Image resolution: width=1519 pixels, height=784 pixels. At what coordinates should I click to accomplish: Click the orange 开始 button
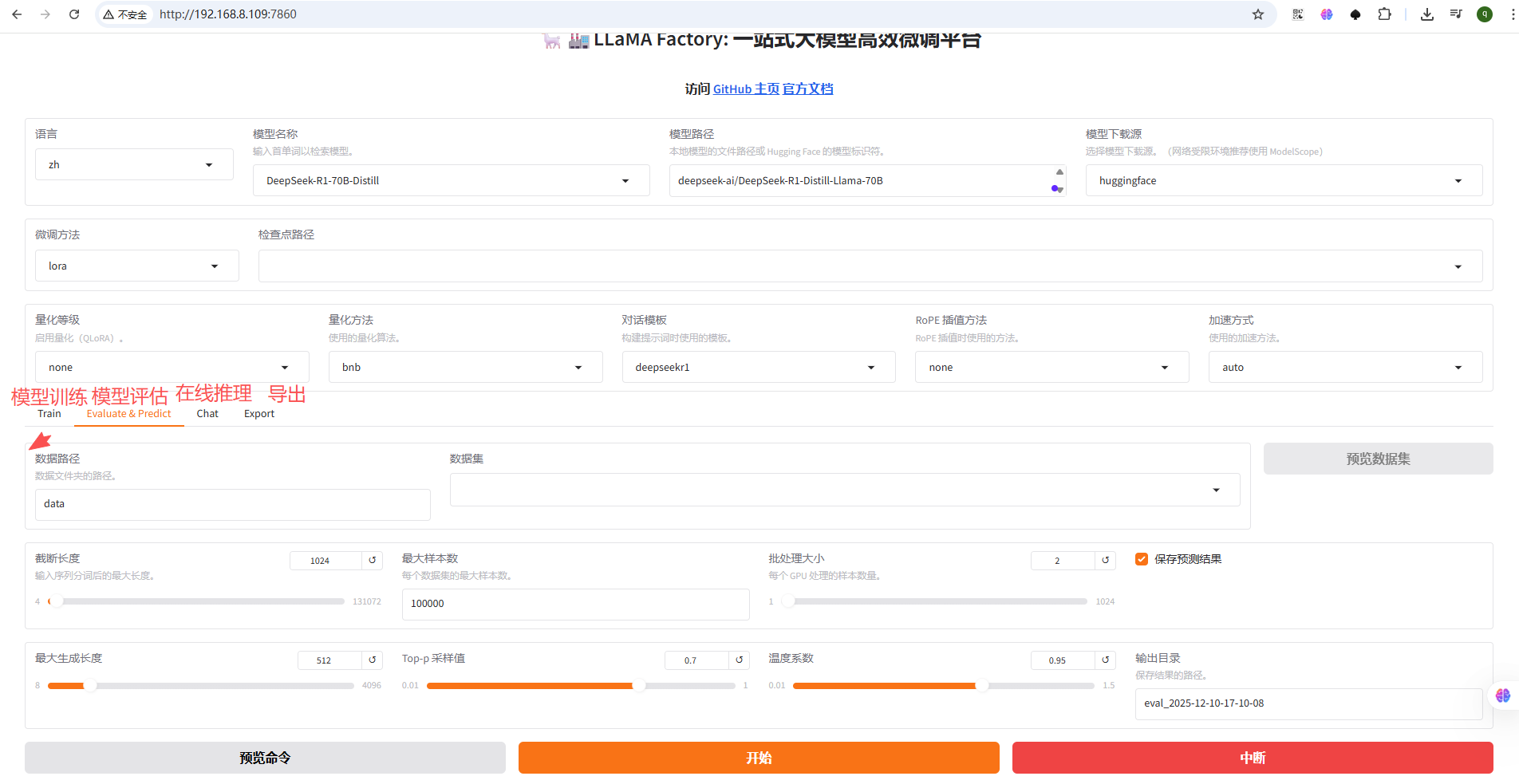click(759, 758)
